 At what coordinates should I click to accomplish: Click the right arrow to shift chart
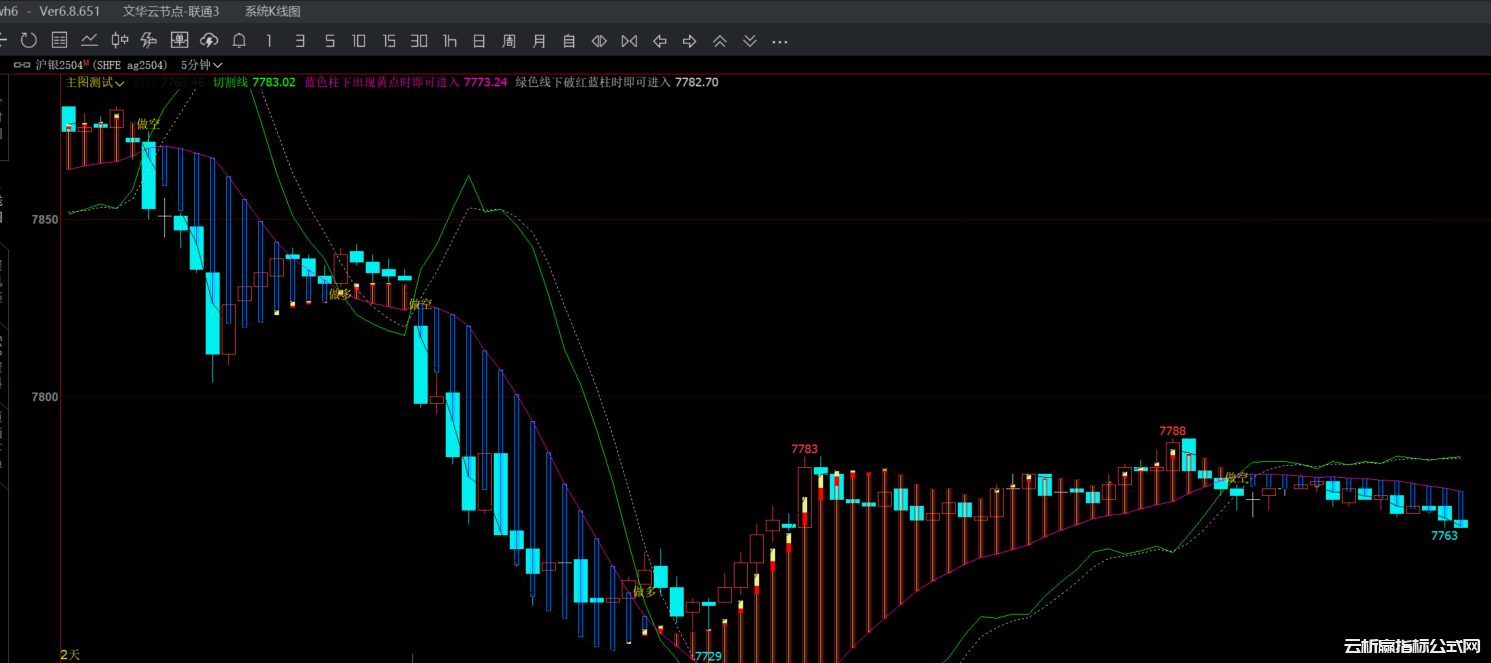click(x=689, y=41)
